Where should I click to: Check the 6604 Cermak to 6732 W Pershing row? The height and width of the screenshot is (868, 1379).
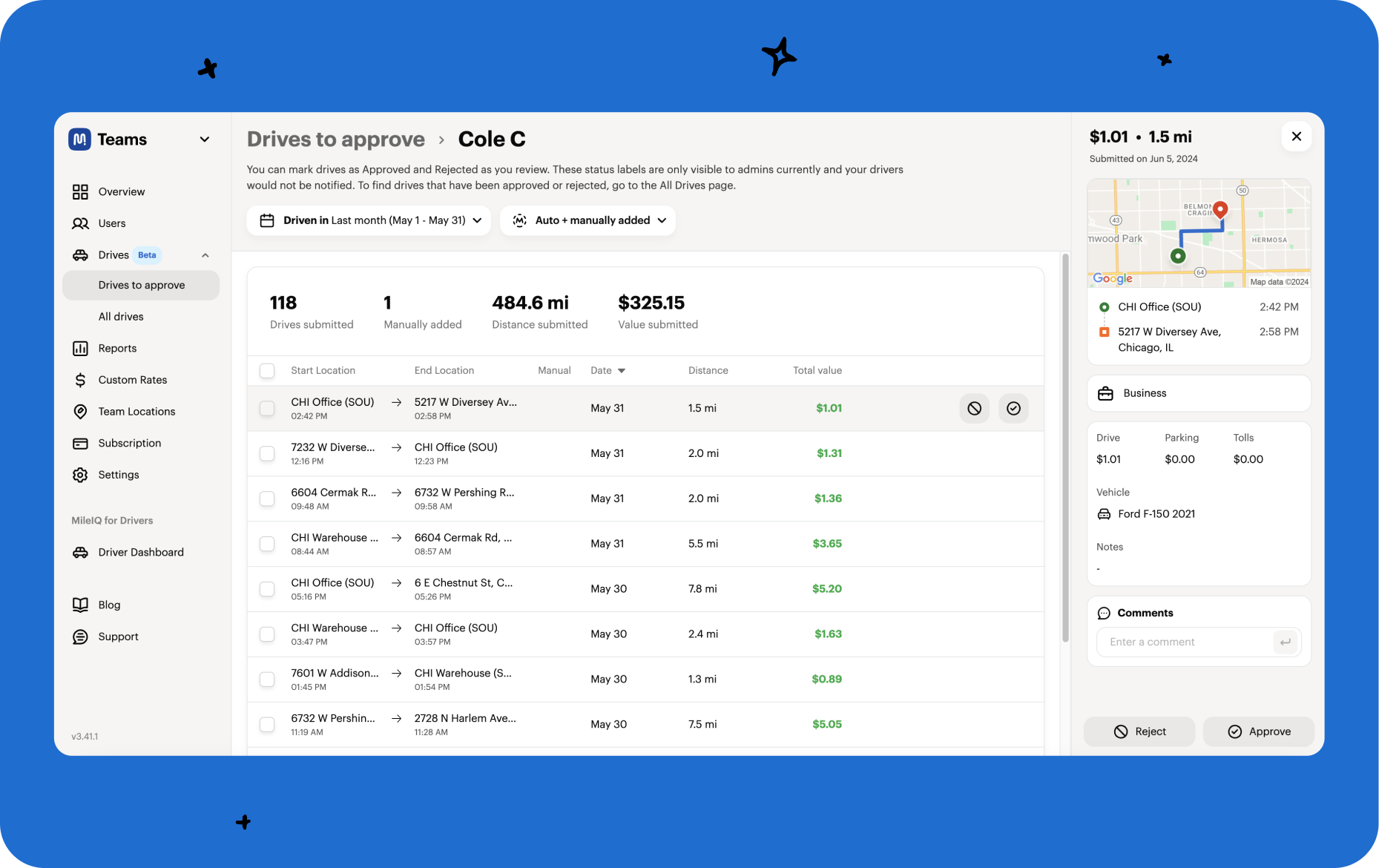click(267, 499)
